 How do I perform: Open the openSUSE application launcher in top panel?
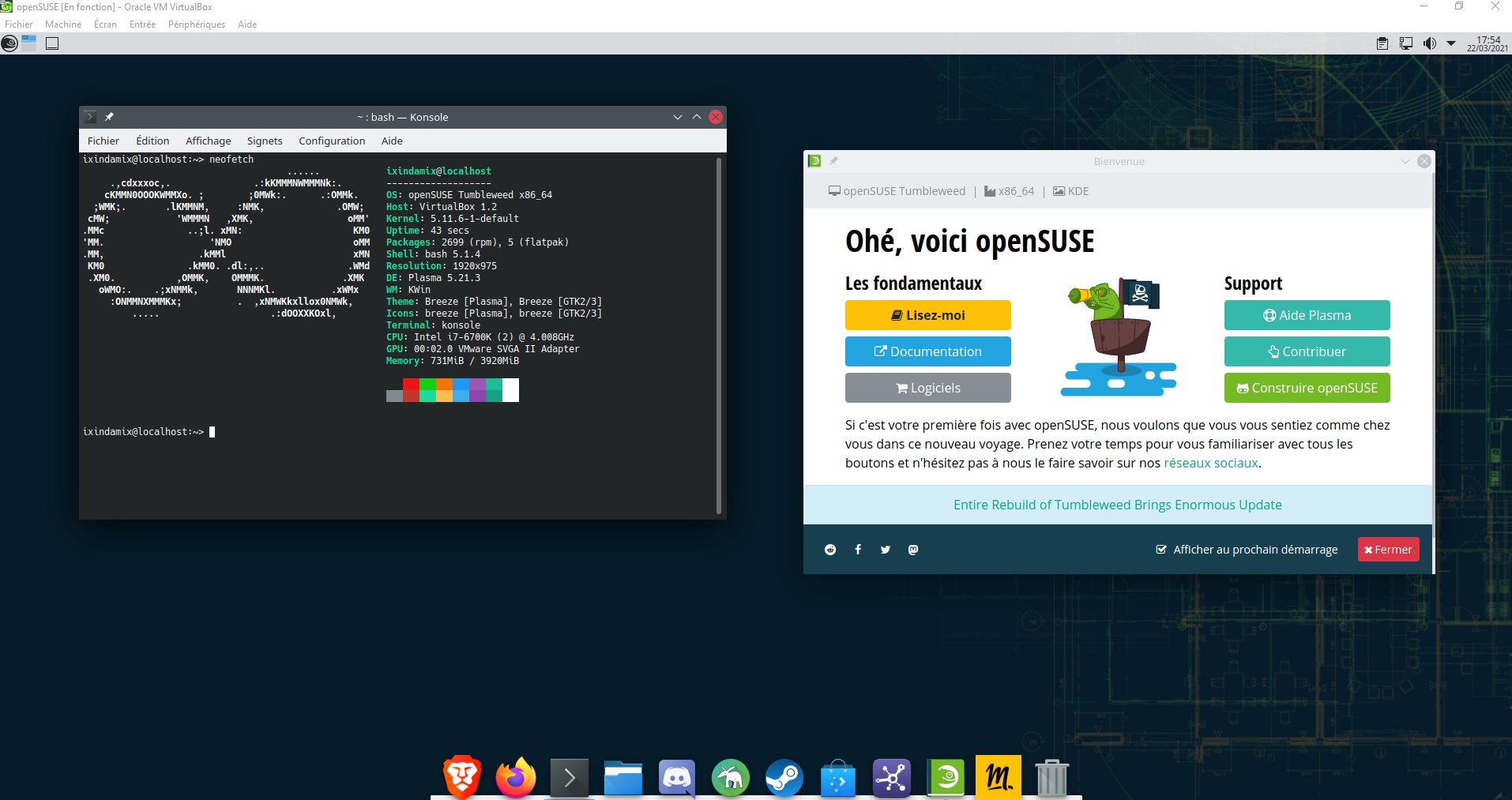tap(9, 43)
